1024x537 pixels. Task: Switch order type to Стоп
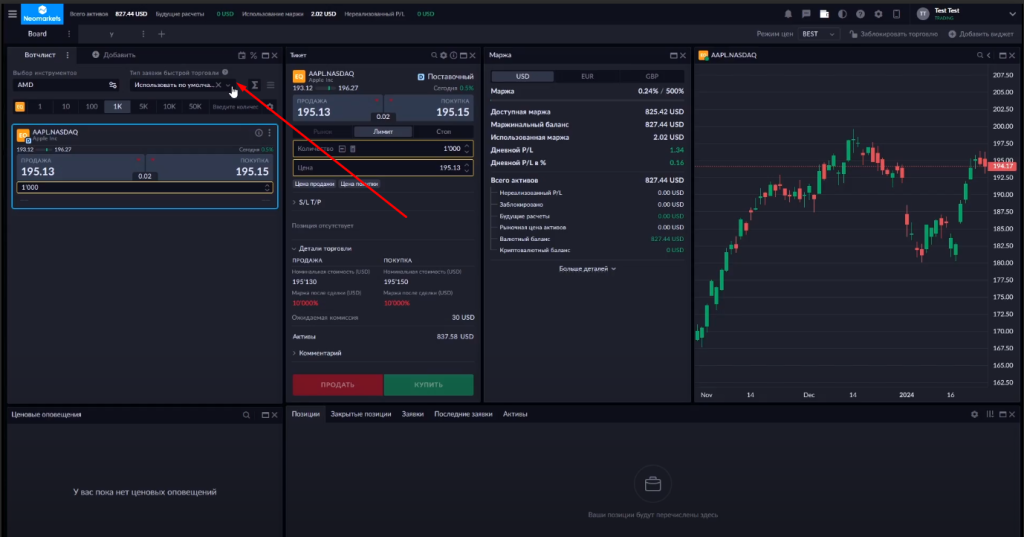[443, 132]
